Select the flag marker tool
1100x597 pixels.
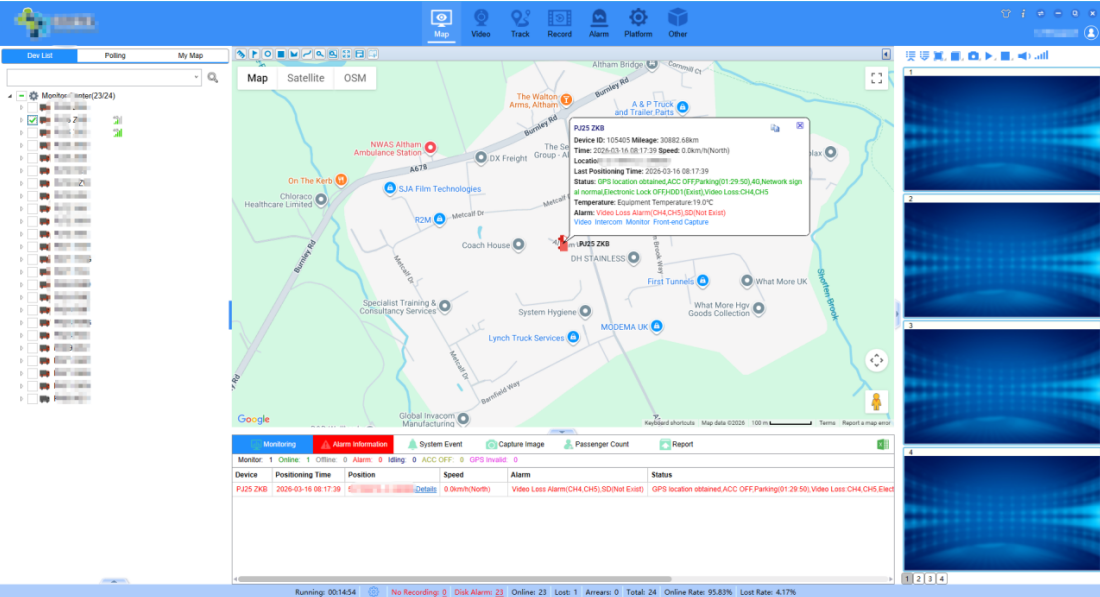[x=255, y=54]
